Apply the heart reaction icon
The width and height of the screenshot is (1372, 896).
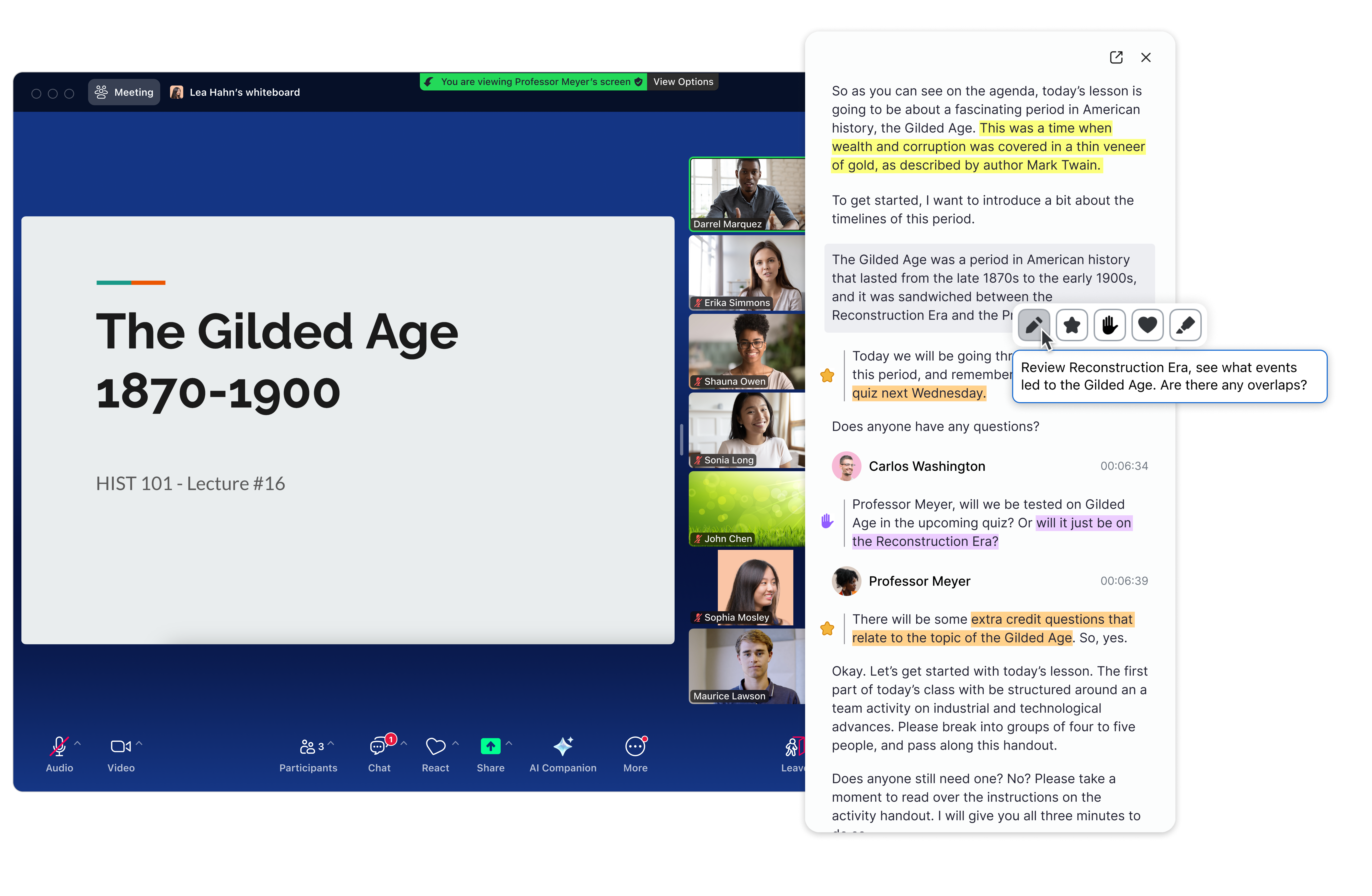pyautogui.click(x=1147, y=325)
